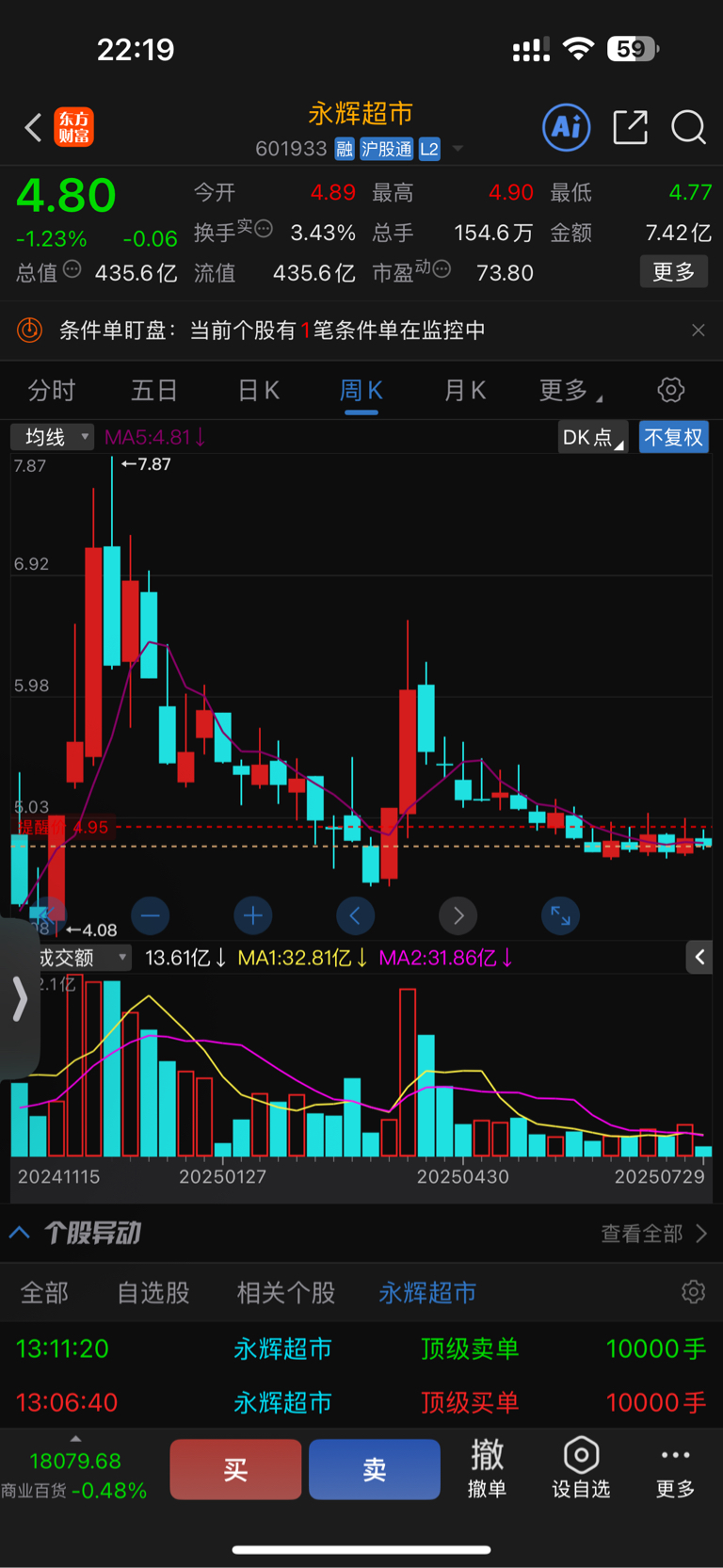Tap the blue 卖 sell button
The height and width of the screenshot is (1568, 723).
point(375,1469)
